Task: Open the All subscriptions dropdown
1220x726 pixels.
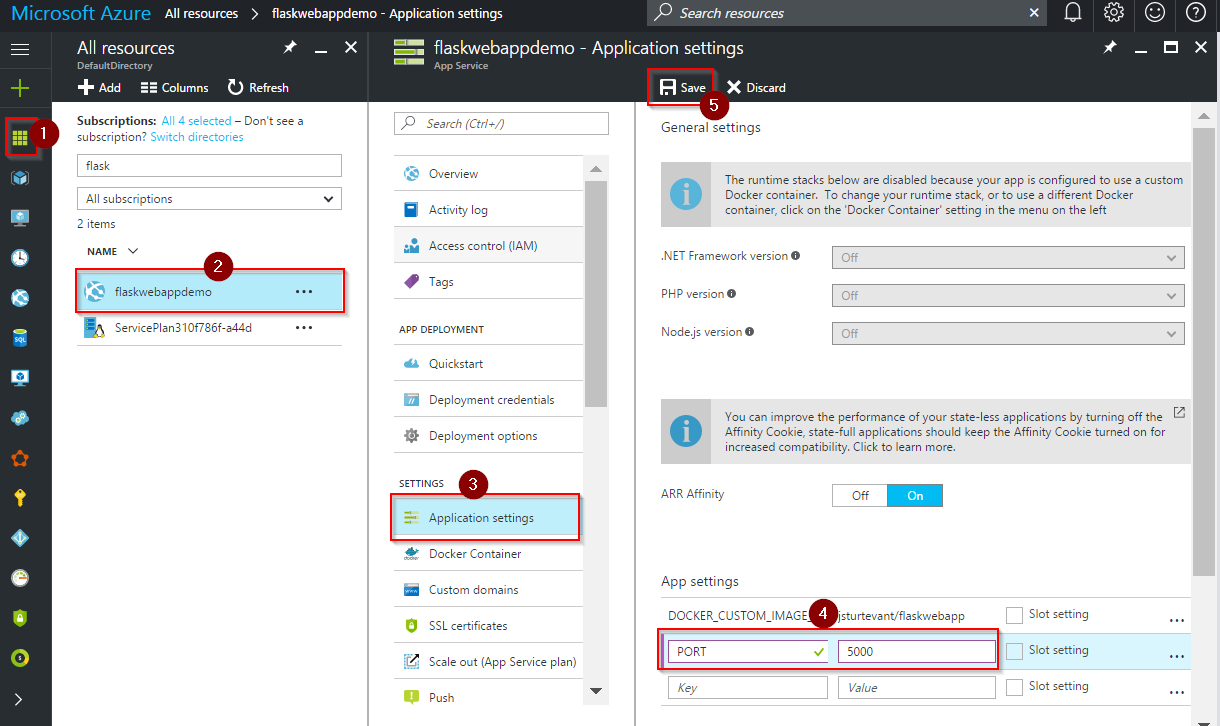Action: point(209,199)
